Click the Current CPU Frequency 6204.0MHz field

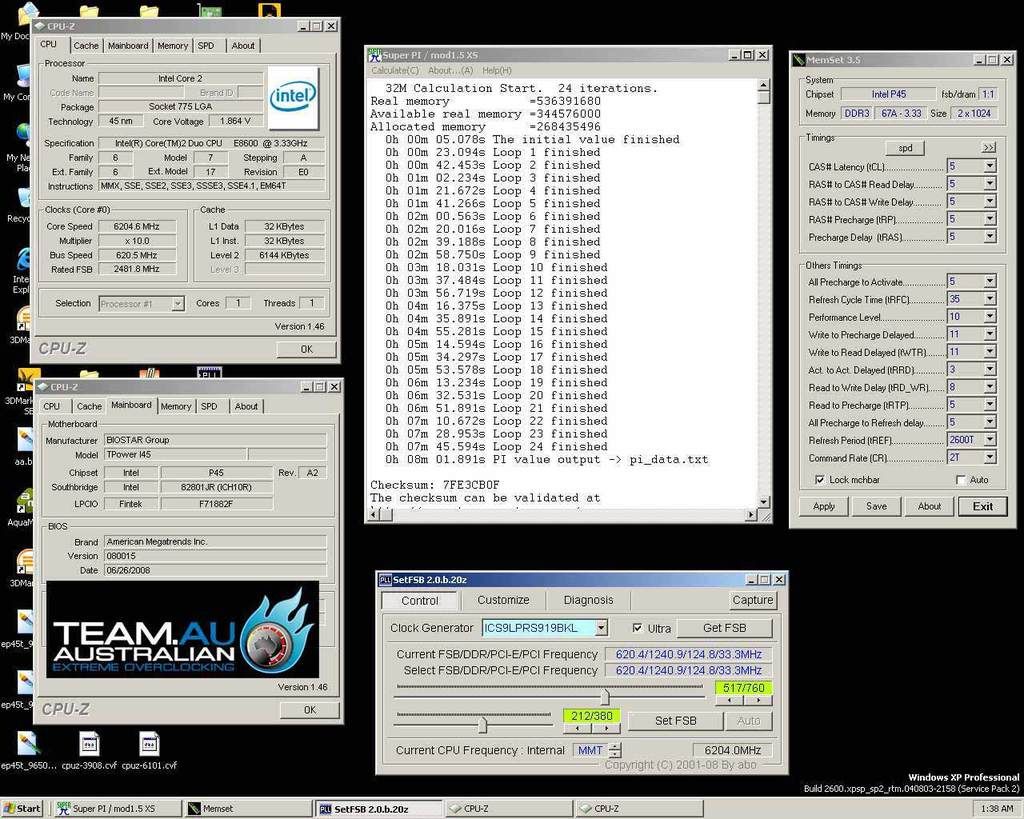(x=733, y=750)
